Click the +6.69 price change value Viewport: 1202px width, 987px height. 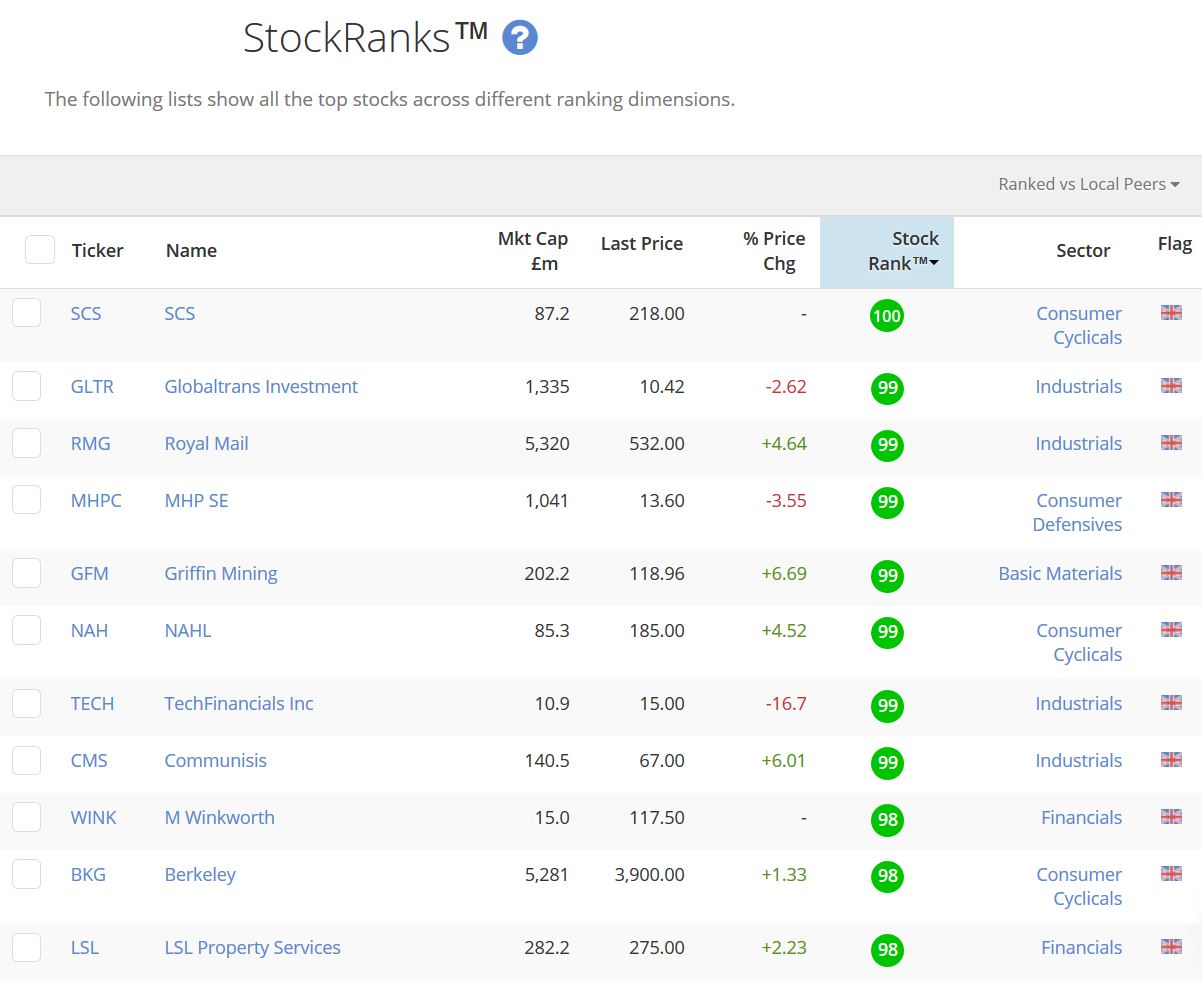[784, 573]
